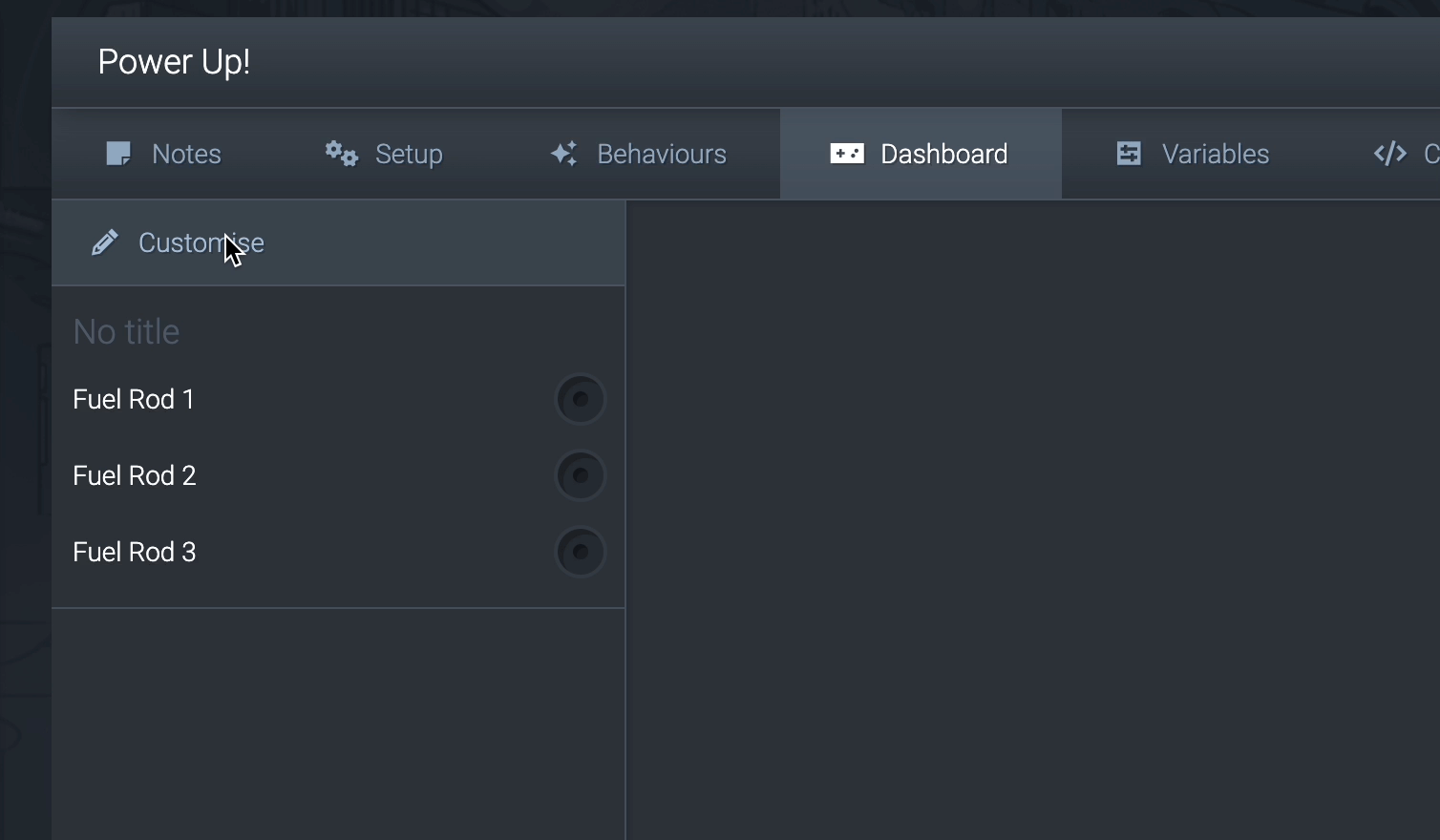
Task: Click the Customise pencil icon
Action: click(x=105, y=241)
